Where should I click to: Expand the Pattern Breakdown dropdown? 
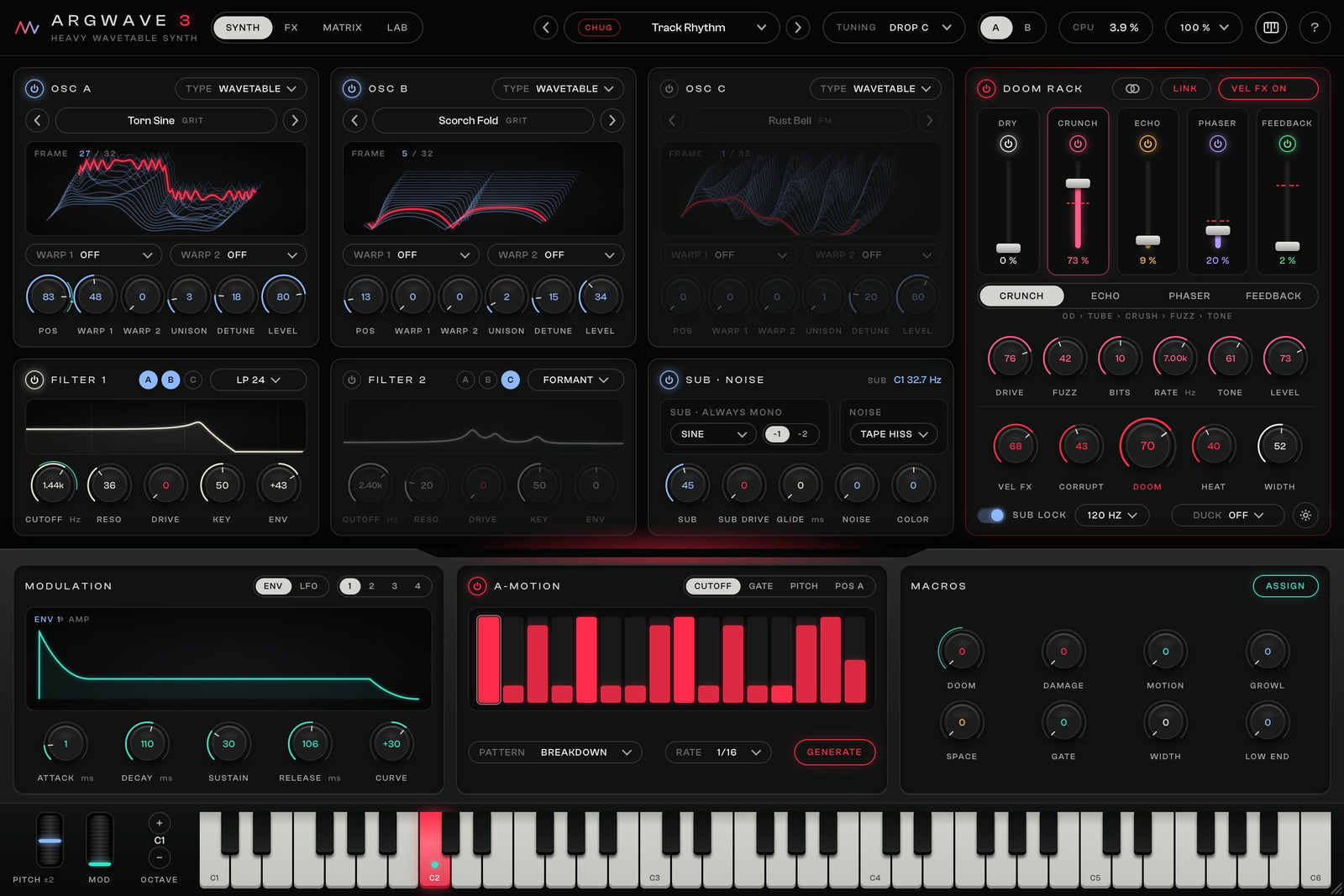(555, 752)
